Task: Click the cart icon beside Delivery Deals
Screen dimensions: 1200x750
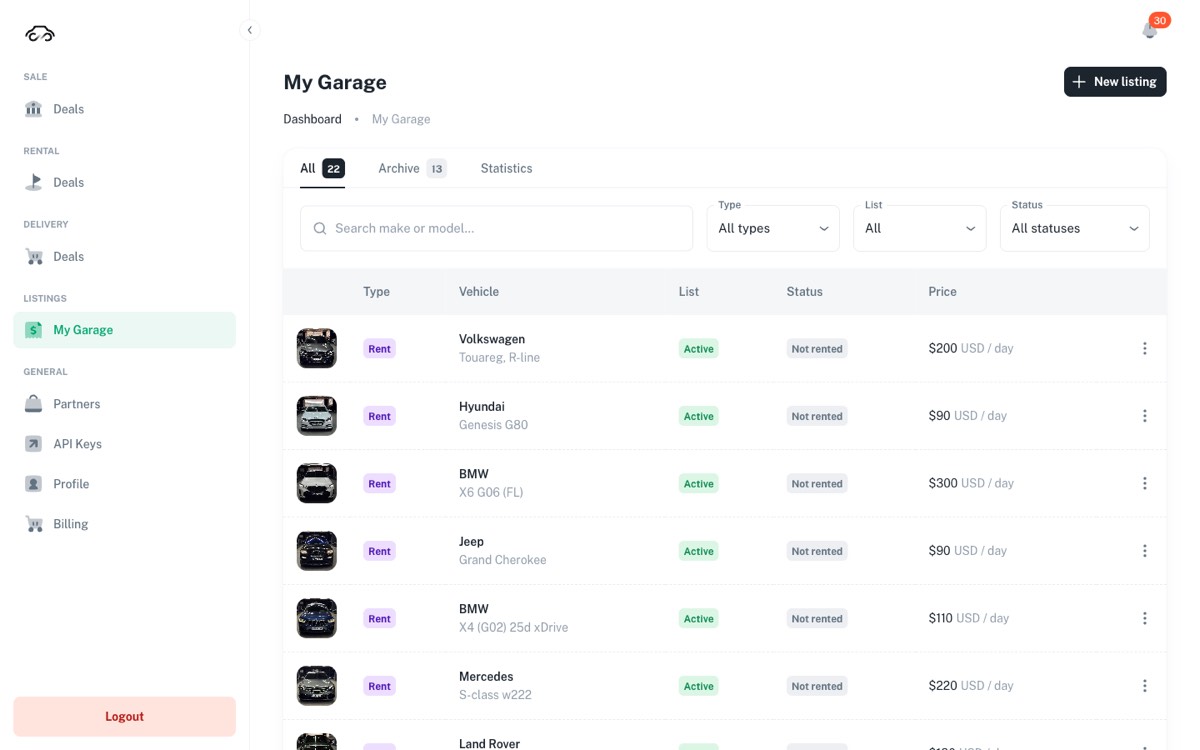Action: 34,256
